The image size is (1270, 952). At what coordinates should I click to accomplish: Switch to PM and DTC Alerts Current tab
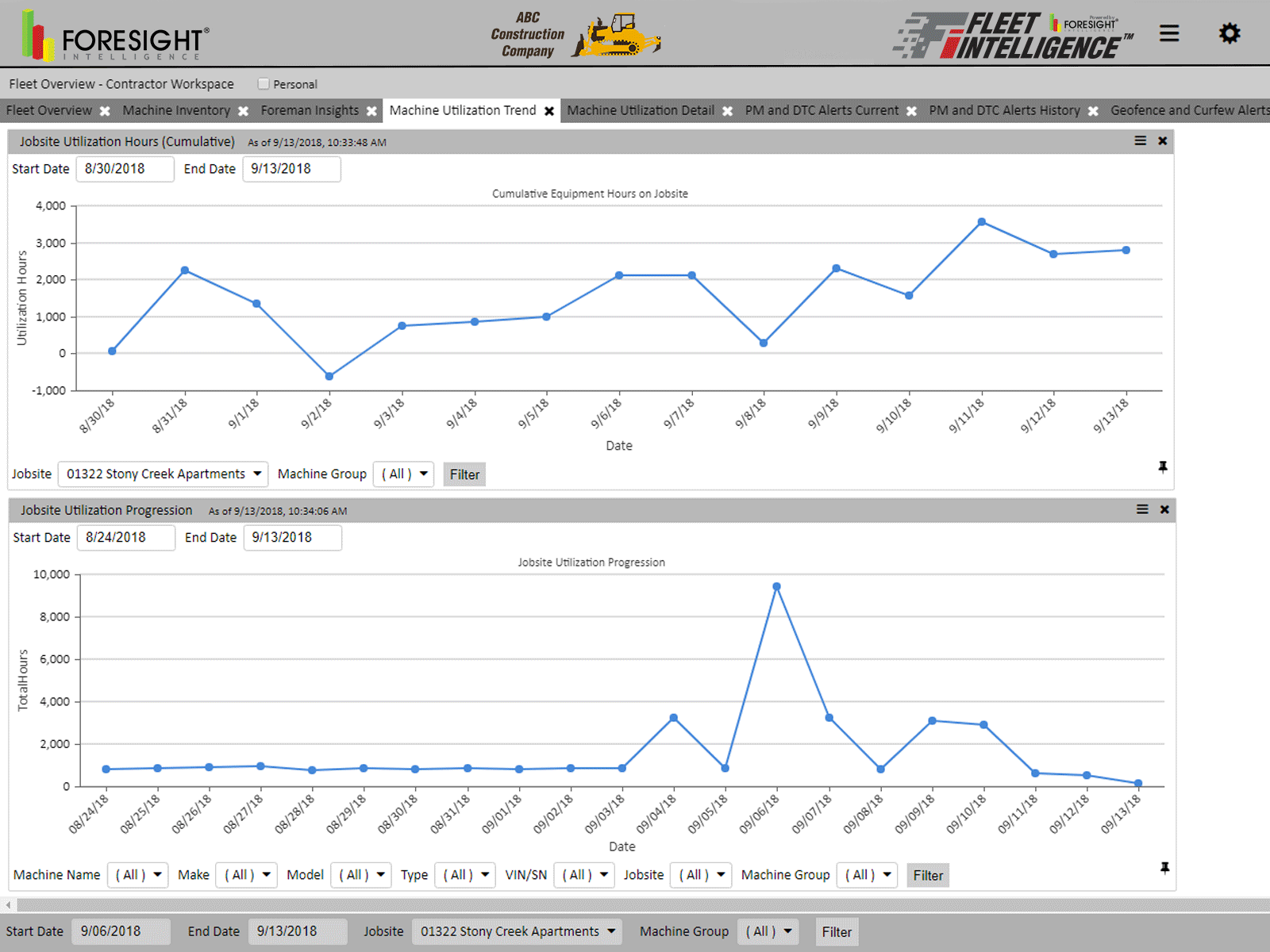click(x=822, y=110)
